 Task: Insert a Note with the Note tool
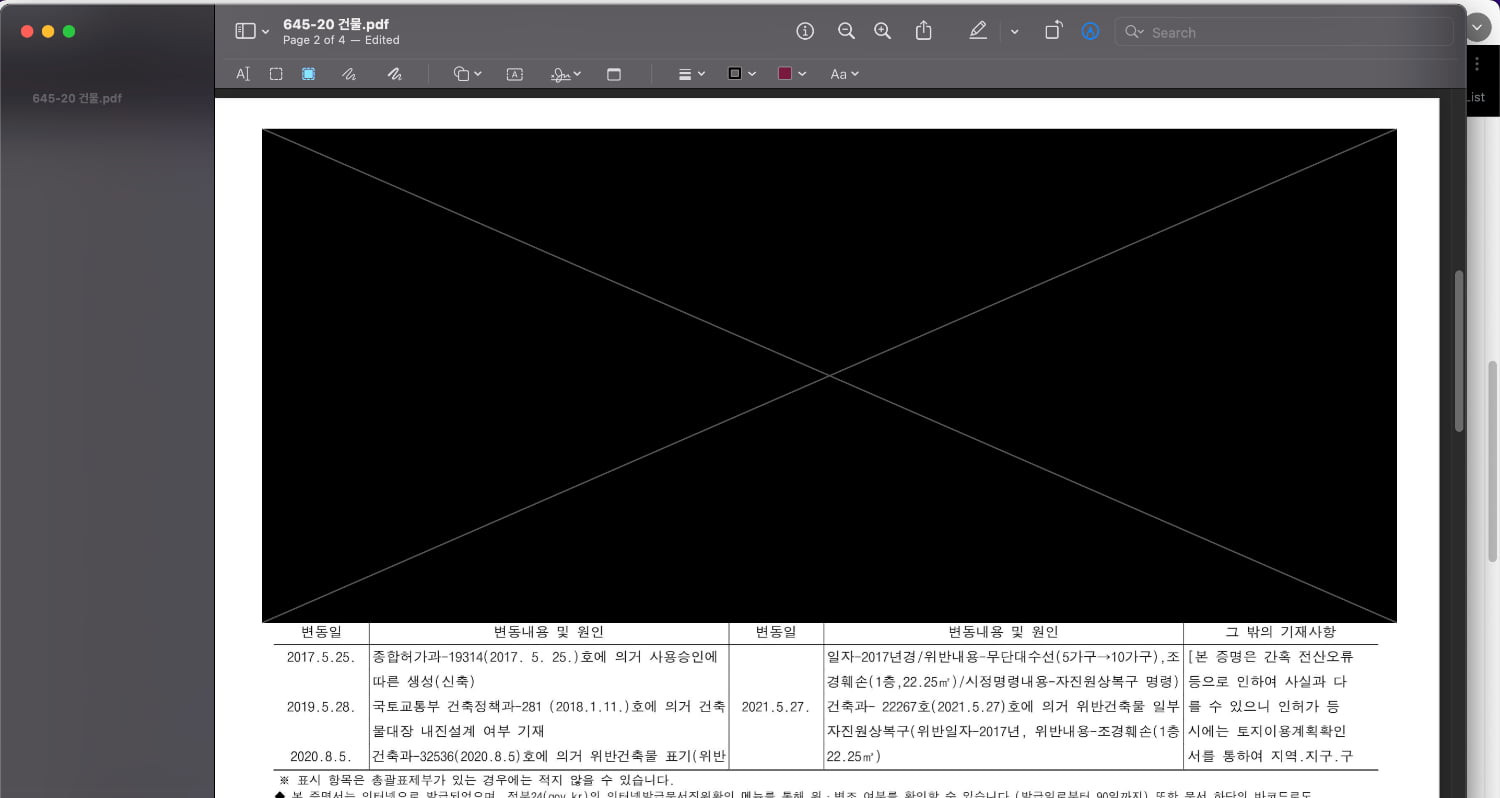pyautogui.click(x=614, y=74)
